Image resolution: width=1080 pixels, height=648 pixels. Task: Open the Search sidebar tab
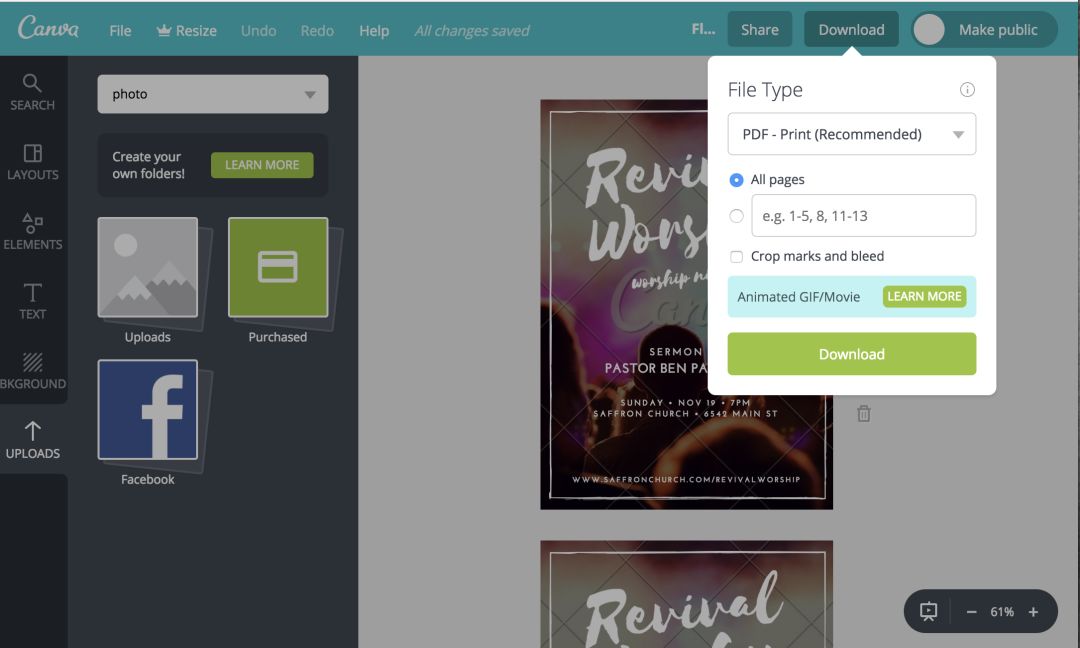(32, 92)
